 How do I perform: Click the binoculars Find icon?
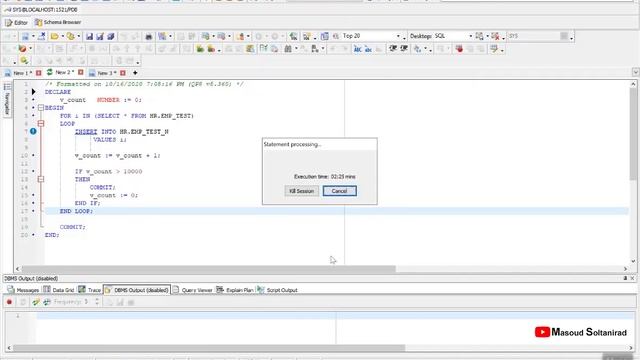coord(288,49)
